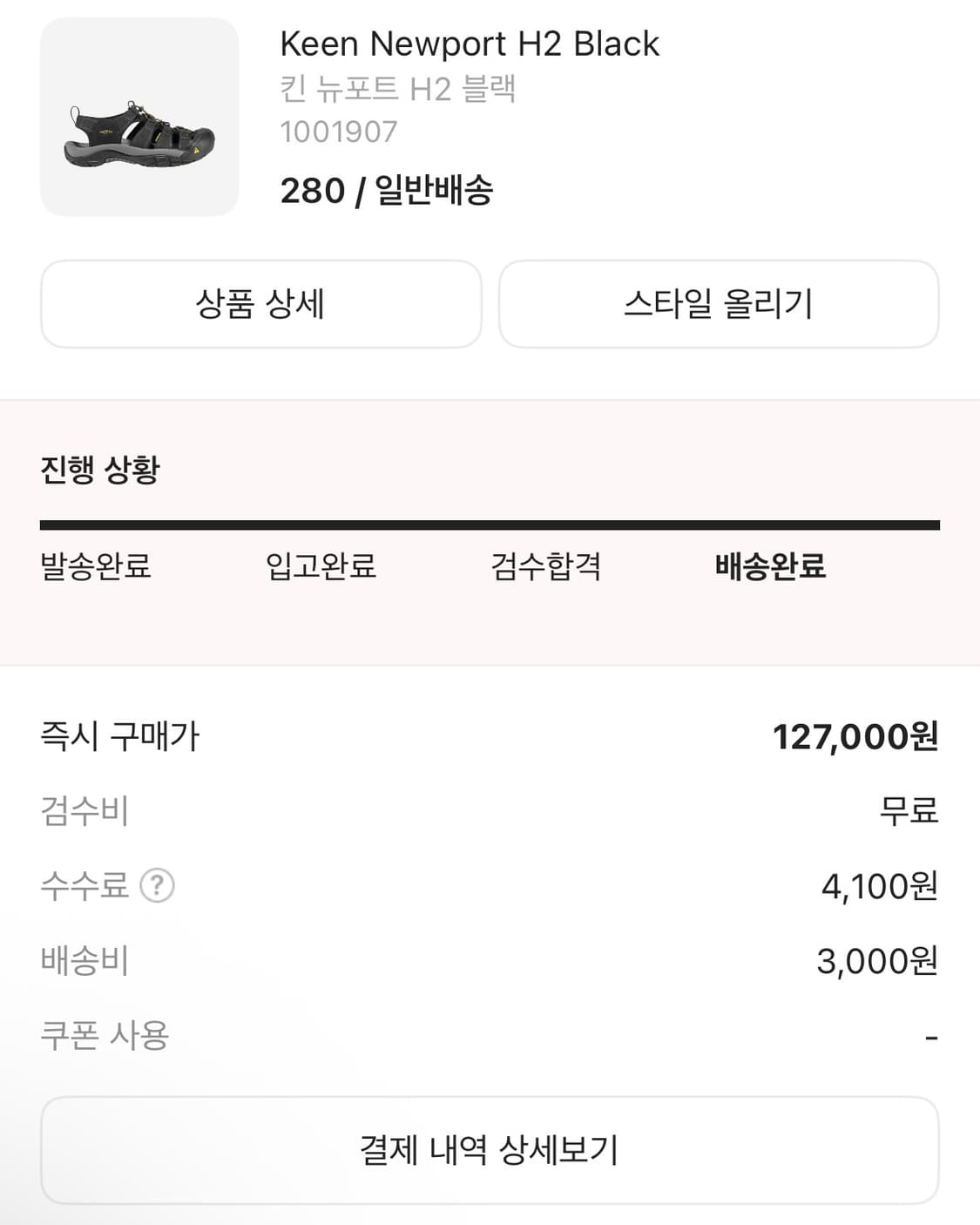Select the 입고완료 progress step
The height and width of the screenshot is (1225, 980).
tap(321, 566)
